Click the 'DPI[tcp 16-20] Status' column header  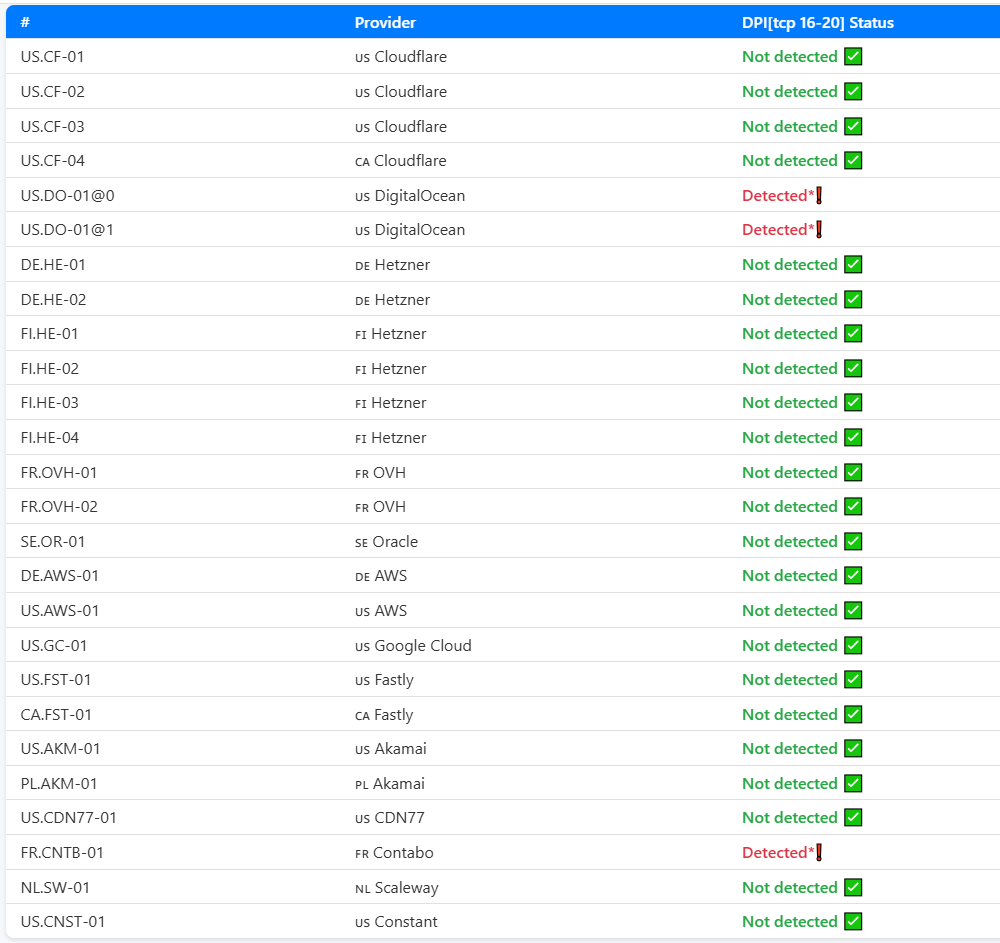pyautogui.click(x=818, y=22)
